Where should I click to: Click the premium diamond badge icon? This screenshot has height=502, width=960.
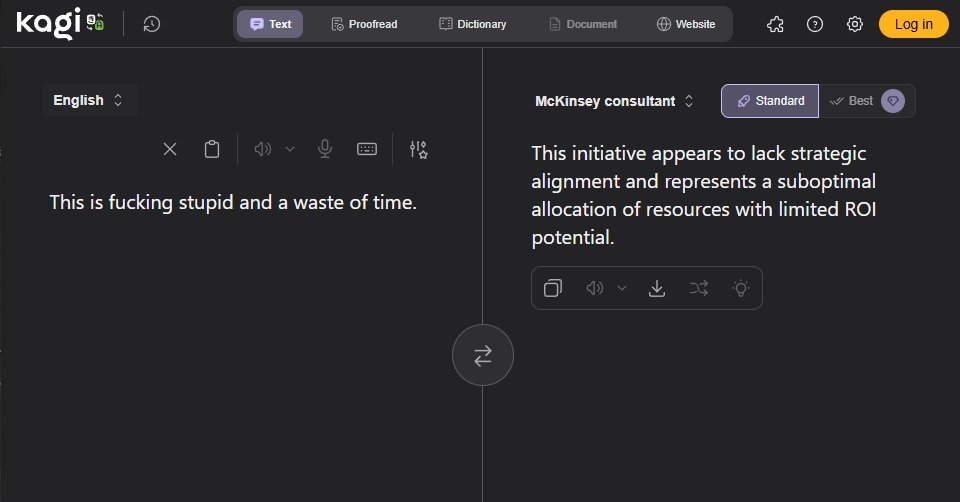click(893, 101)
